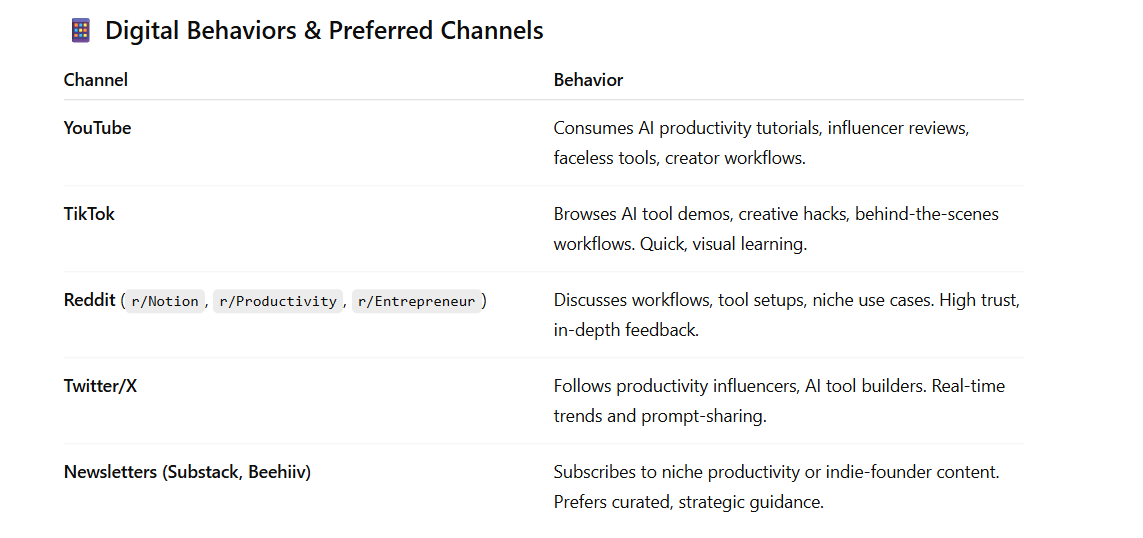The image size is (1143, 538).
Task: Click the r/Productivity code tag
Action: [278, 301]
